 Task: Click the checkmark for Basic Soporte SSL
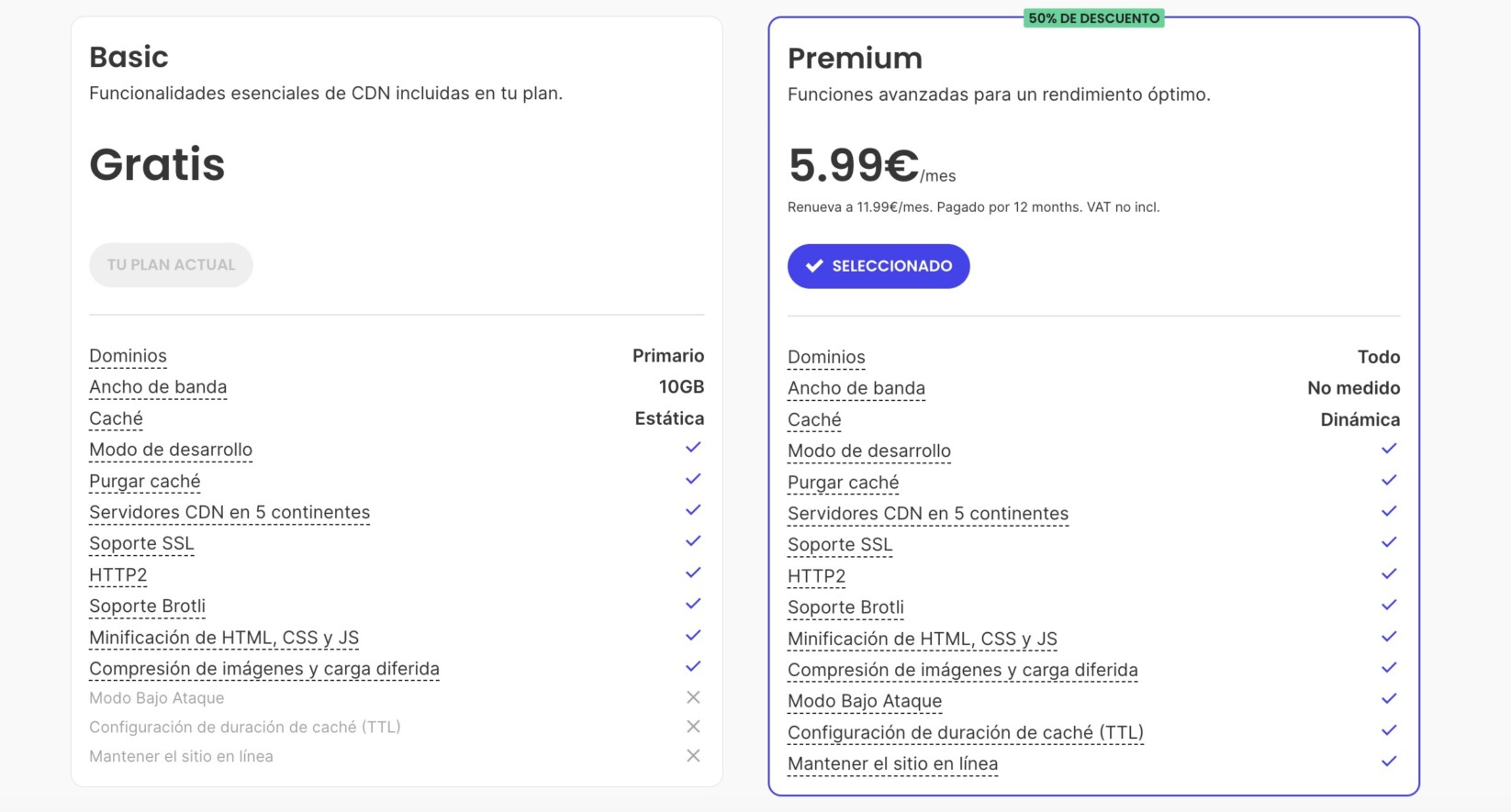pyautogui.click(x=693, y=541)
